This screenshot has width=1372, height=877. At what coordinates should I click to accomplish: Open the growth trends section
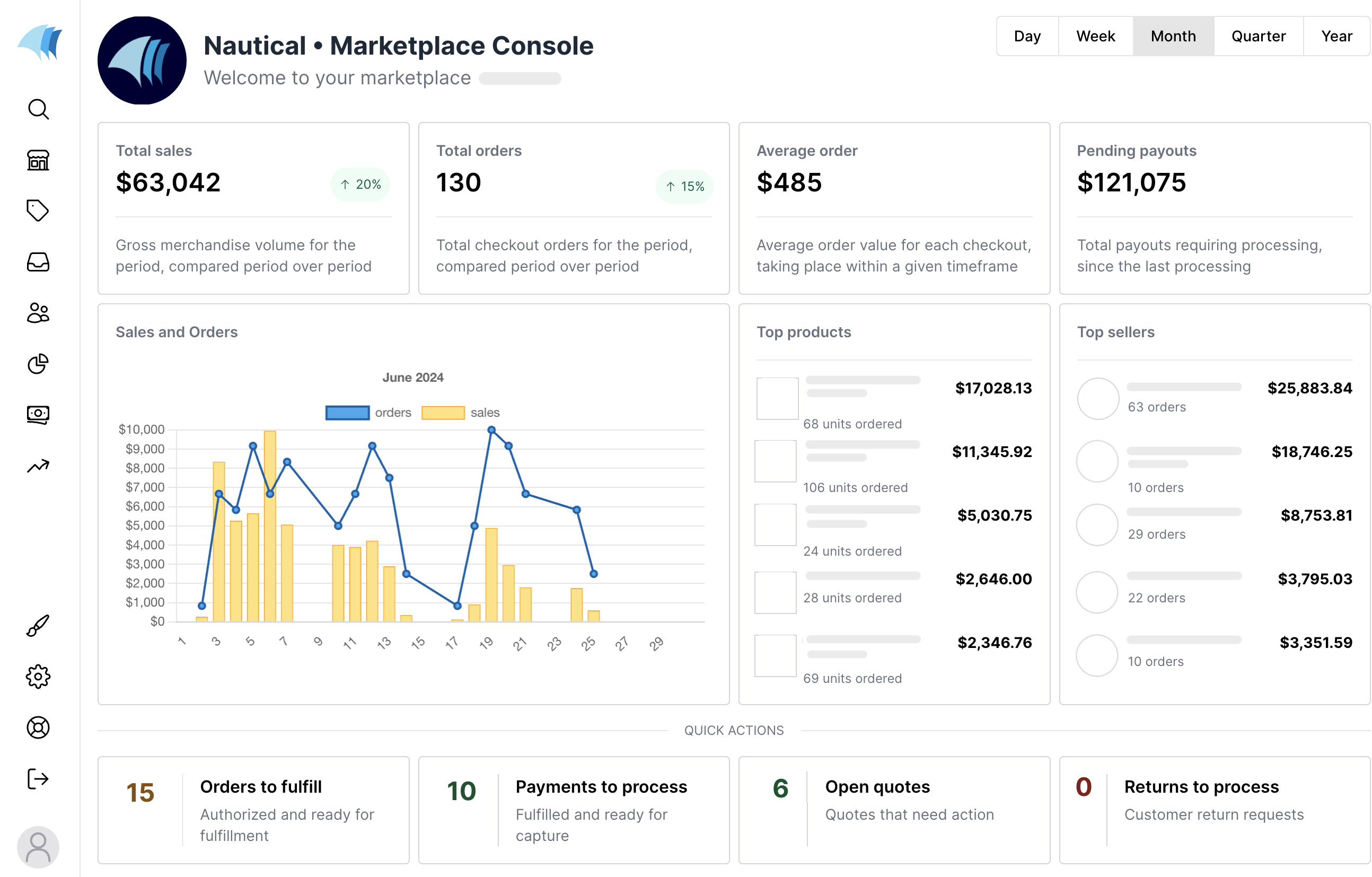[x=38, y=466]
